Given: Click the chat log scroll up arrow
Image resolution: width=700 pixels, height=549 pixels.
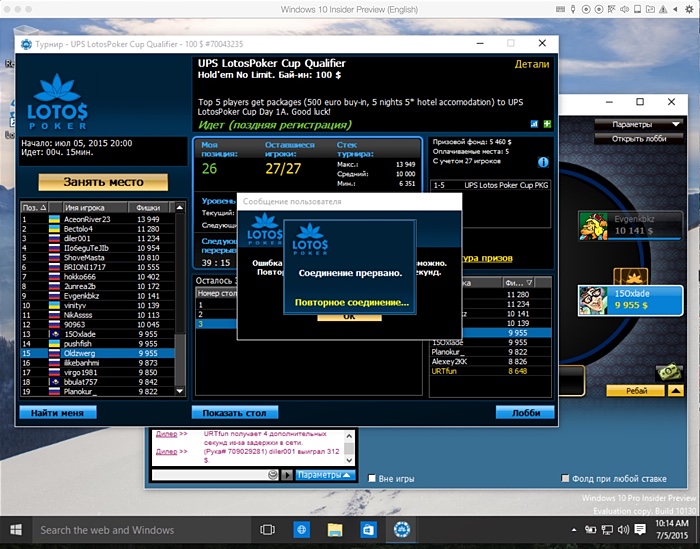Looking at the screenshot, I should [349, 436].
